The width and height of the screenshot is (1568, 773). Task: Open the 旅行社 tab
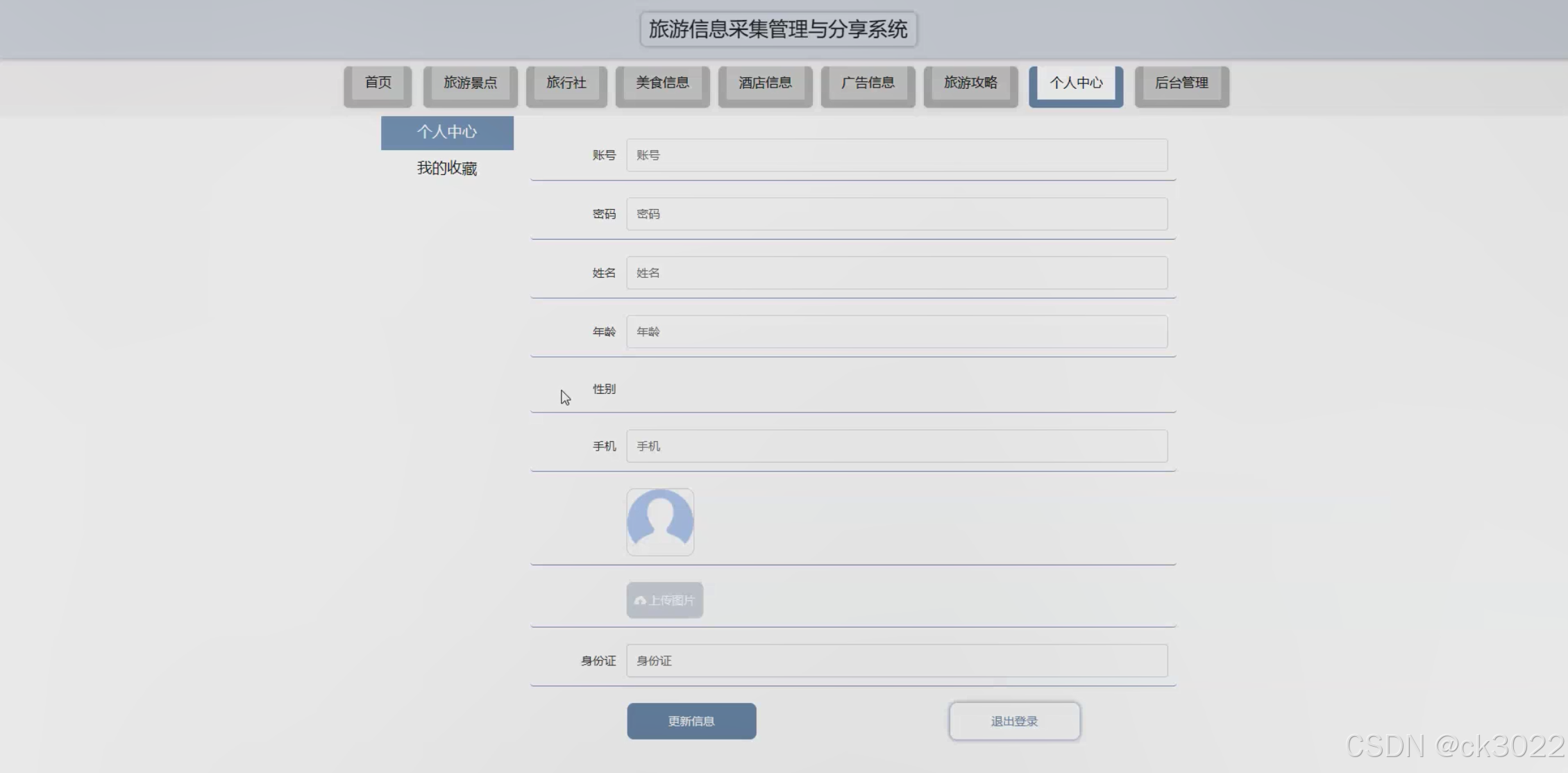tap(566, 83)
